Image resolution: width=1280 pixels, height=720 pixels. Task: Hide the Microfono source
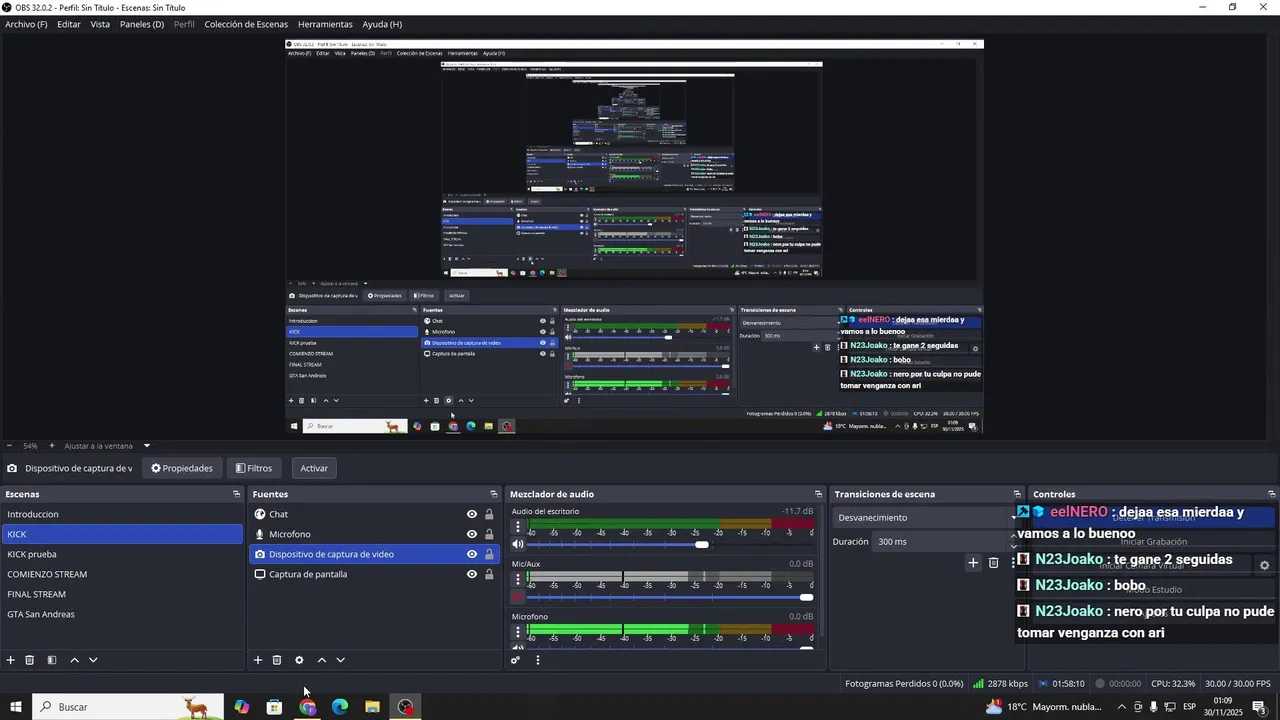pos(472,534)
